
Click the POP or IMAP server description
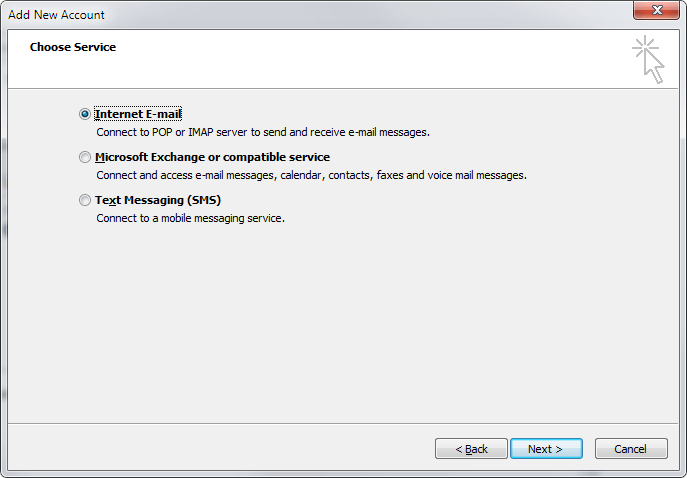point(262,132)
